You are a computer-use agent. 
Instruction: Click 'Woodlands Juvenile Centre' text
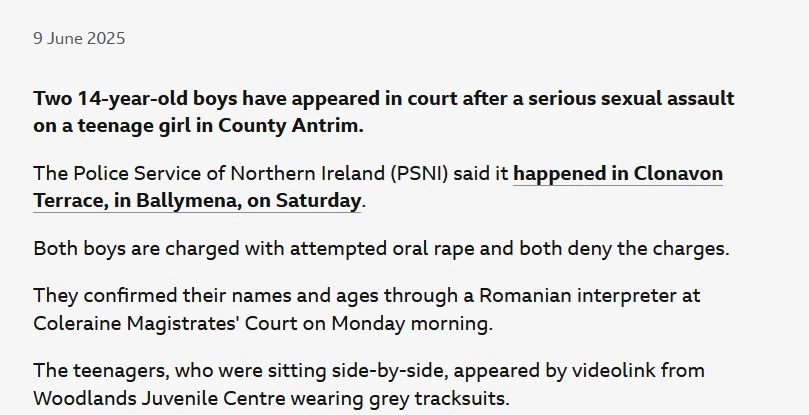pos(159,398)
